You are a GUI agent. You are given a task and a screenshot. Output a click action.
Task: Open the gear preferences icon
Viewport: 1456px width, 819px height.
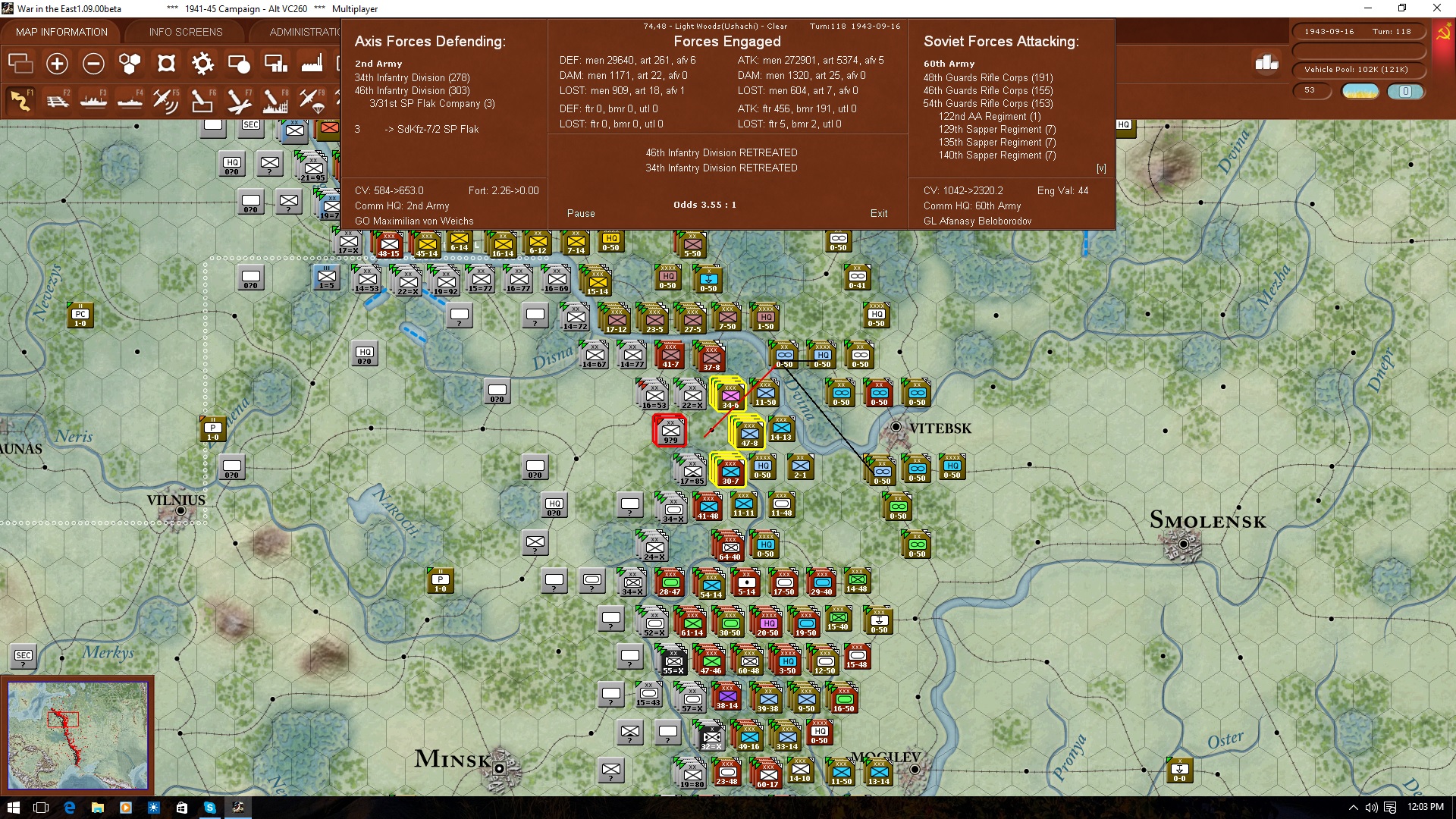pos(202,64)
